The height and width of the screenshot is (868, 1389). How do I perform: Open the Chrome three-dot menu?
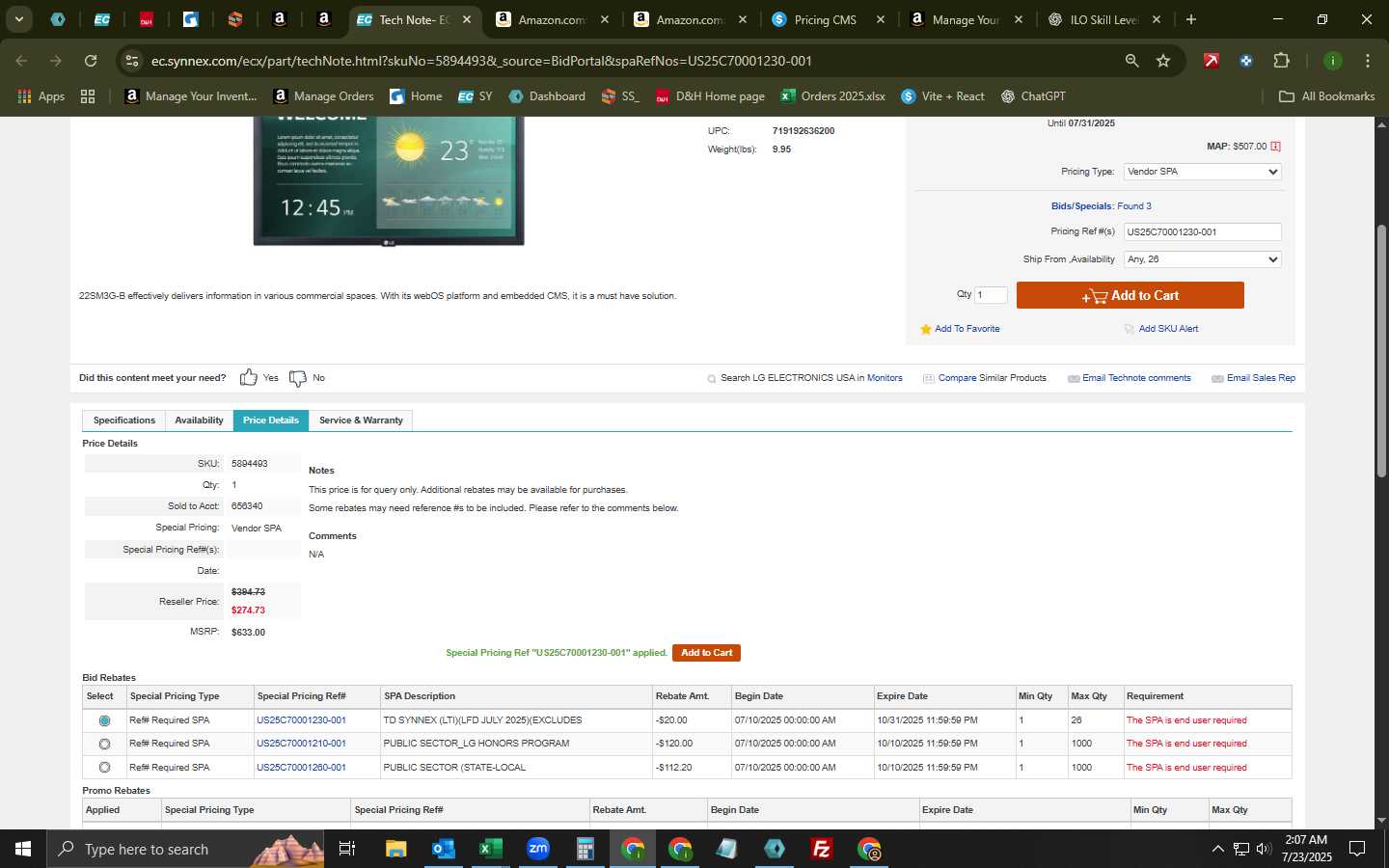(x=1367, y=61)
